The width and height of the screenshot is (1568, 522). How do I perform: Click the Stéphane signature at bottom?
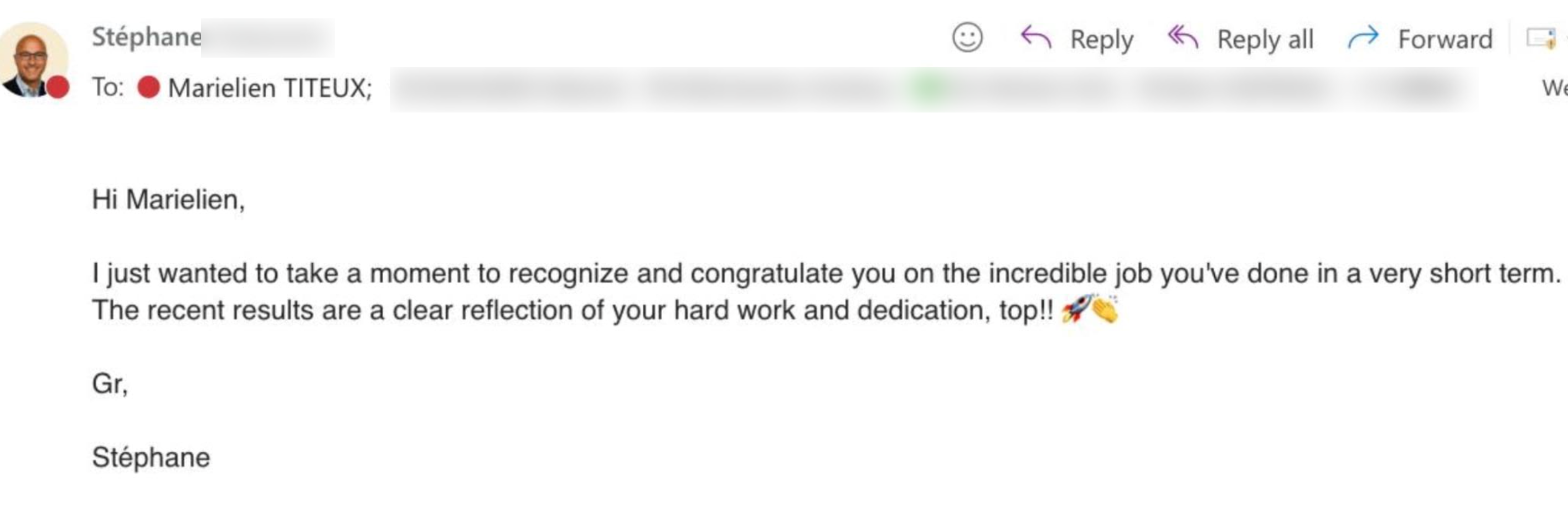(151, 457)
